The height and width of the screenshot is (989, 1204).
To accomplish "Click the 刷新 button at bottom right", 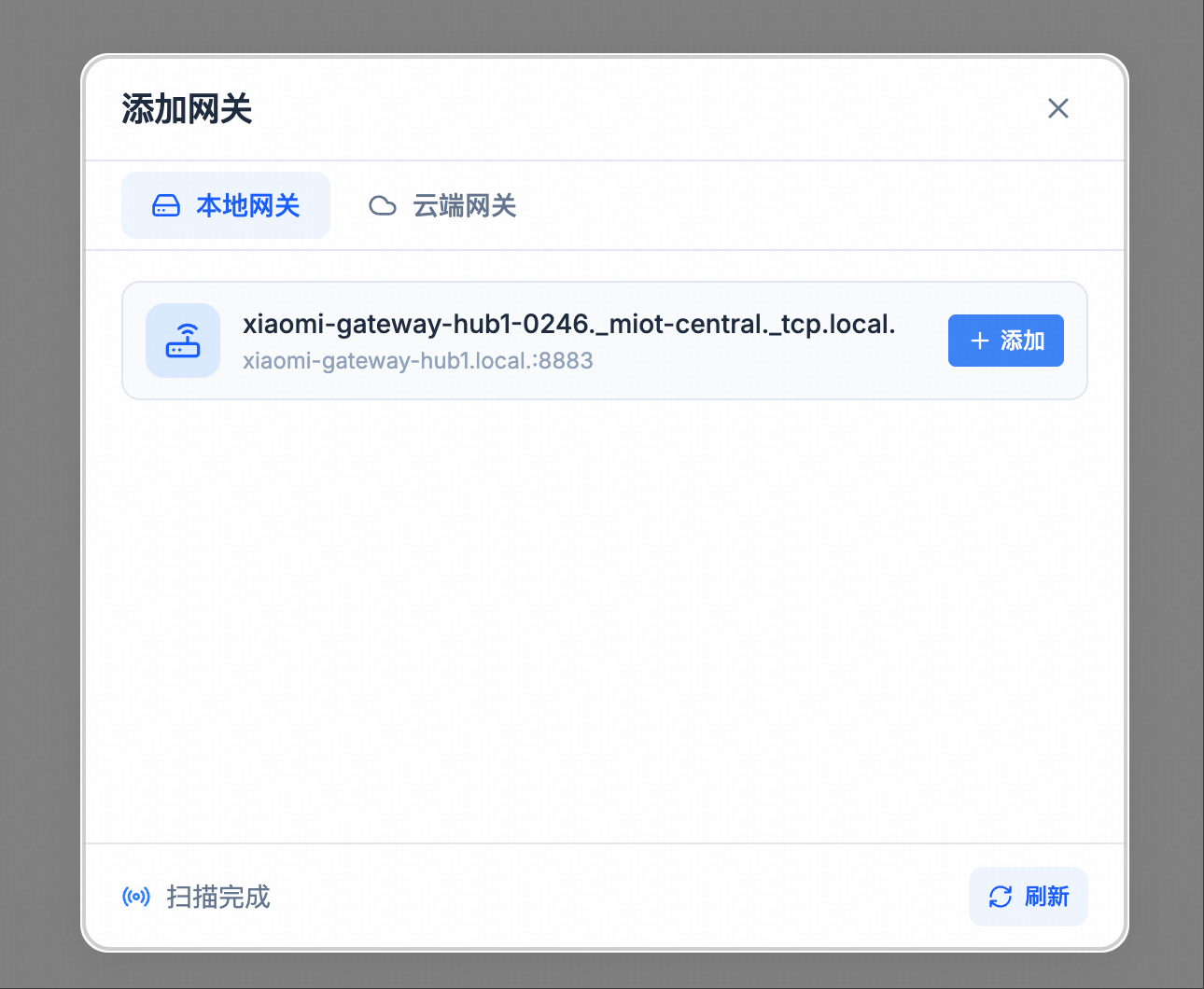I will pos(1028,897).
